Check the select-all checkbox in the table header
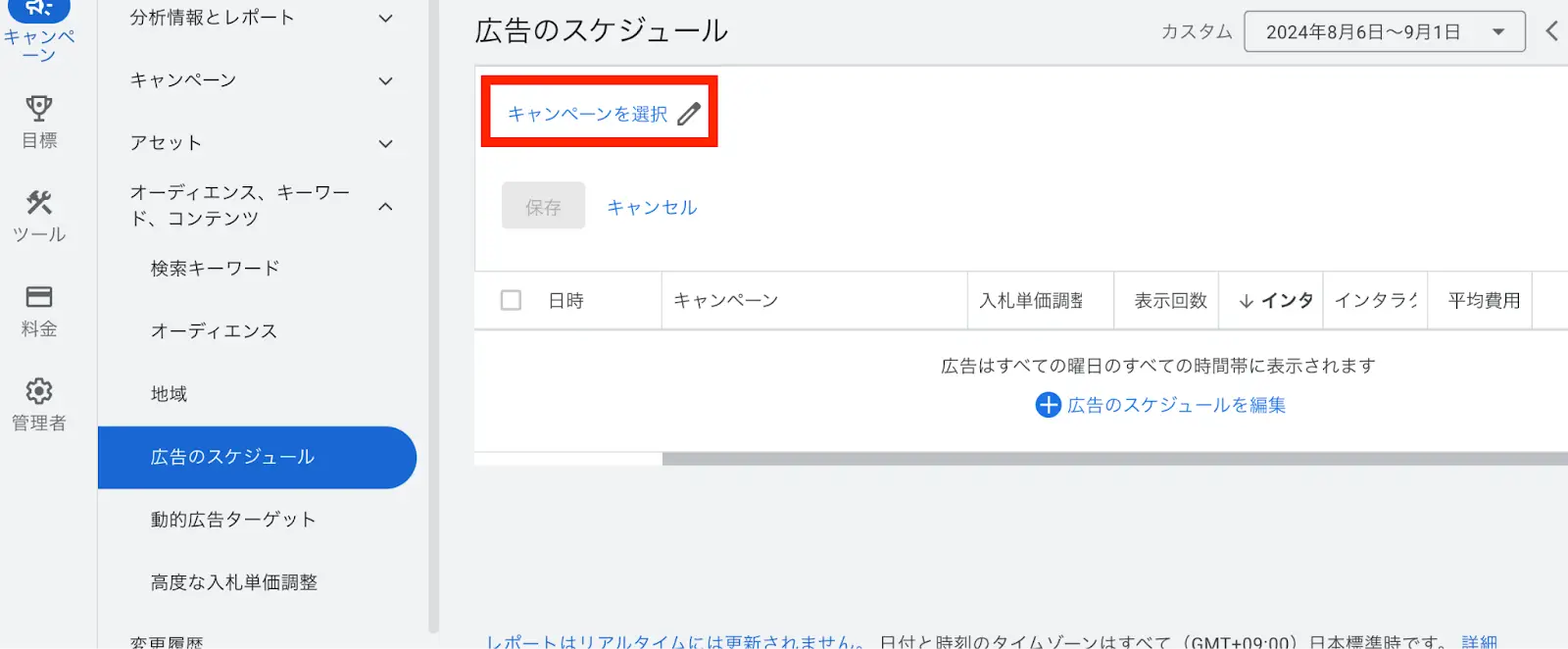The image size is (1568, 649). click(x=511, y=300)
